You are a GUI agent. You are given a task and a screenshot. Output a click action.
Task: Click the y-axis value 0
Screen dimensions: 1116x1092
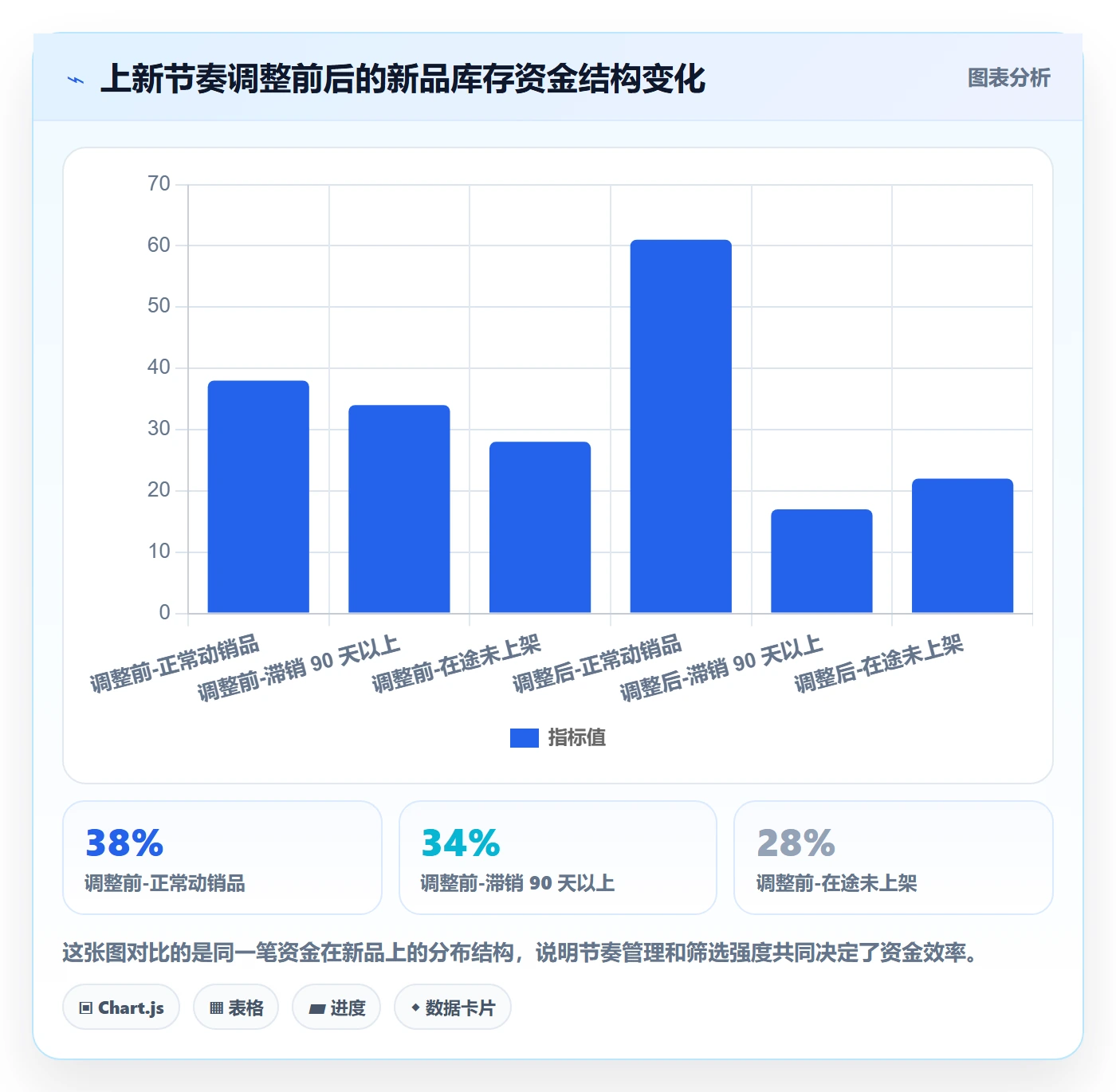point(165,613)
